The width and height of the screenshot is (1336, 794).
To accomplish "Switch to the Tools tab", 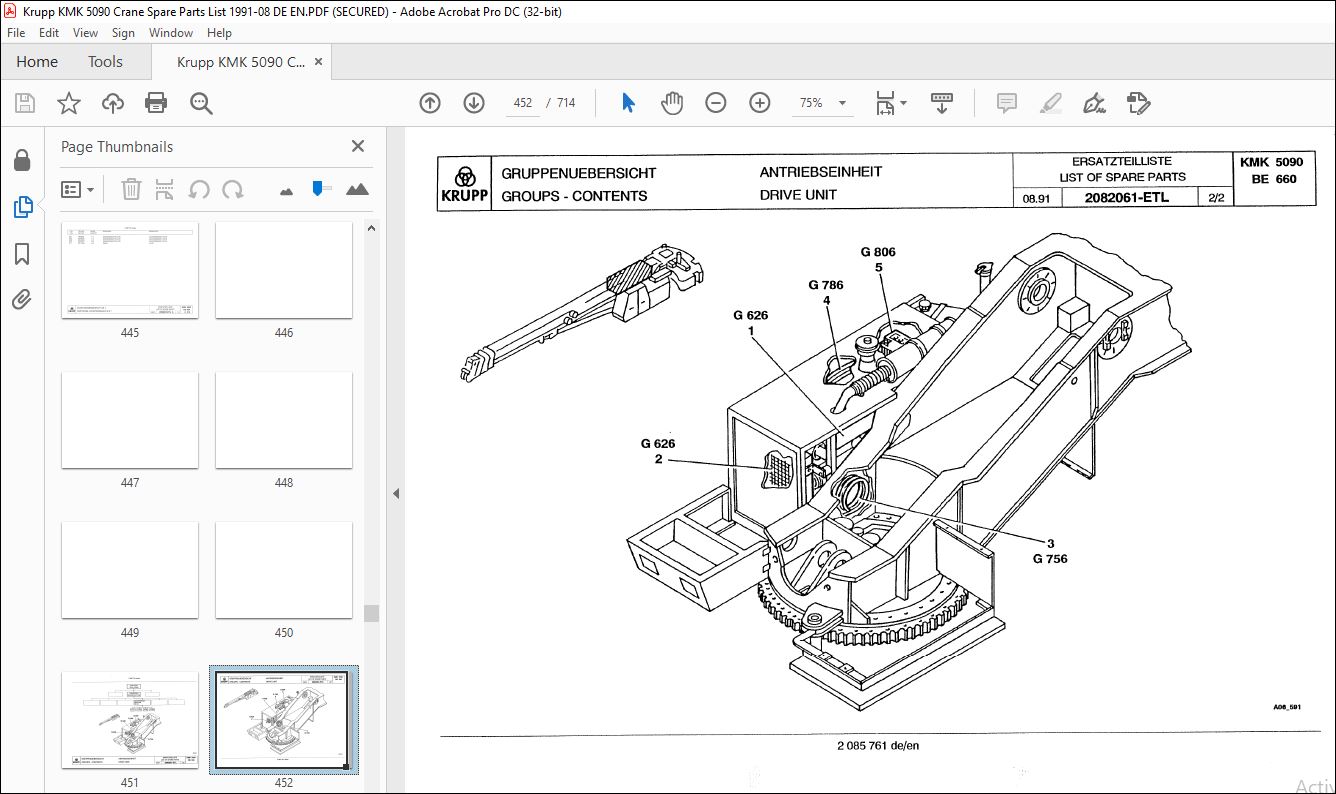I will tap(105, 62).
